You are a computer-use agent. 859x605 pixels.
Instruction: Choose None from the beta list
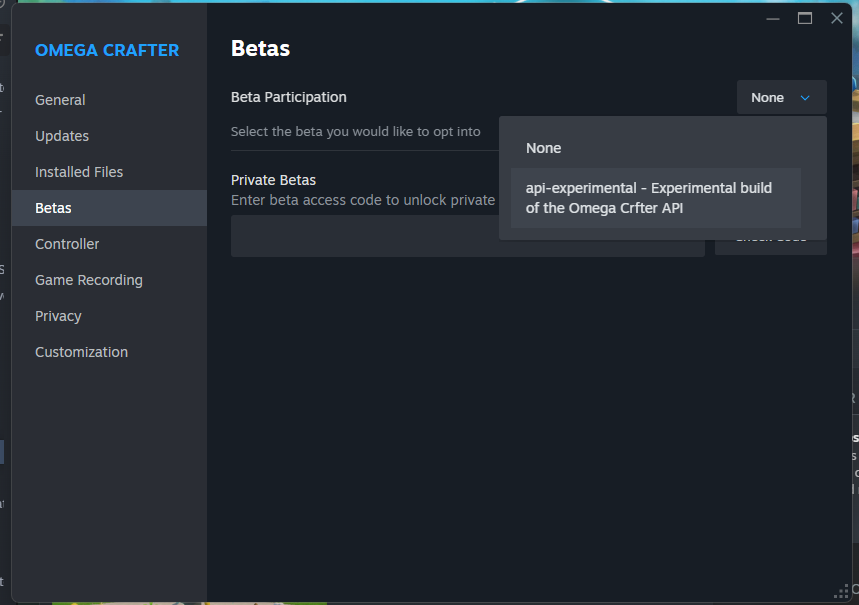pyautogui.click(x=544, y=148)
